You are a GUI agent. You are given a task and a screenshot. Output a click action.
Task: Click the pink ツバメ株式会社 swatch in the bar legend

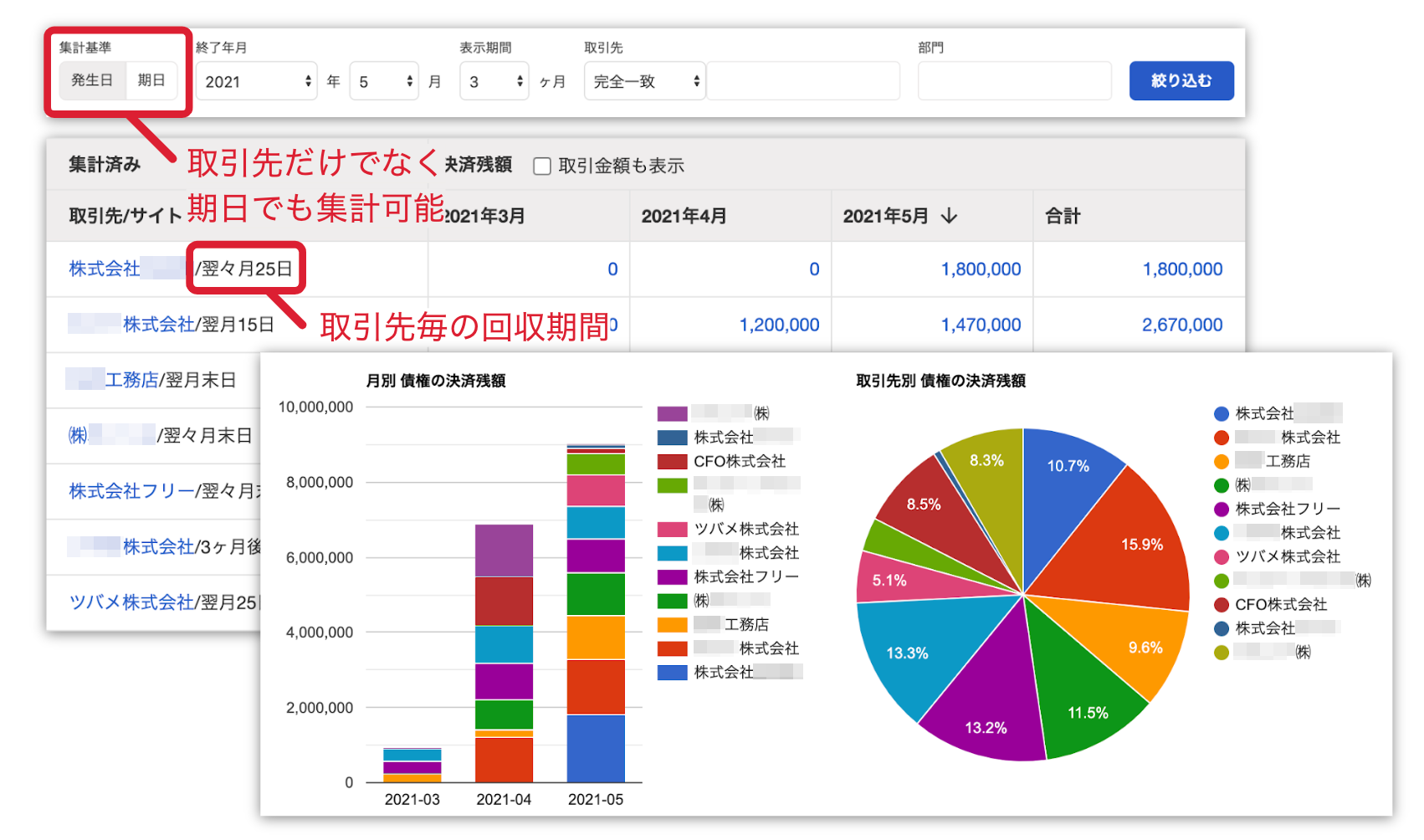point(672,530)
